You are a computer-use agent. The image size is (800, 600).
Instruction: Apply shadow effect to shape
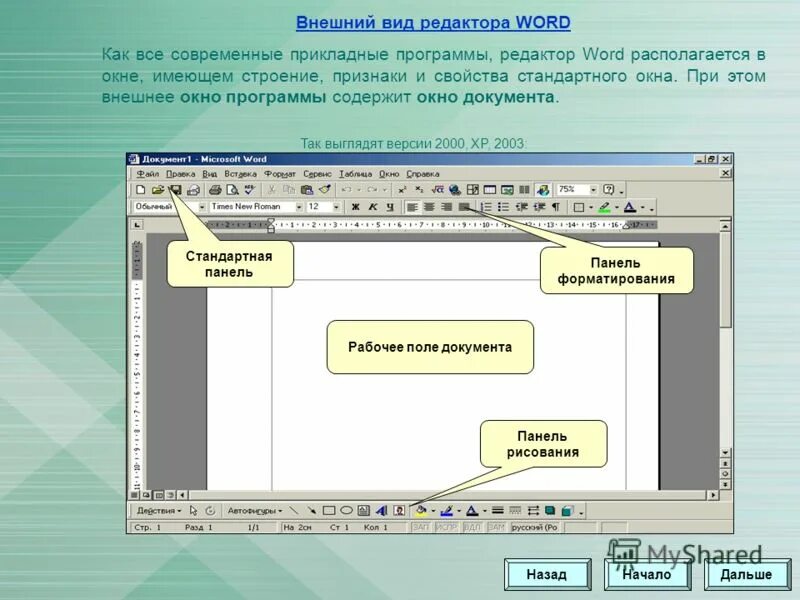pos(550,510)
